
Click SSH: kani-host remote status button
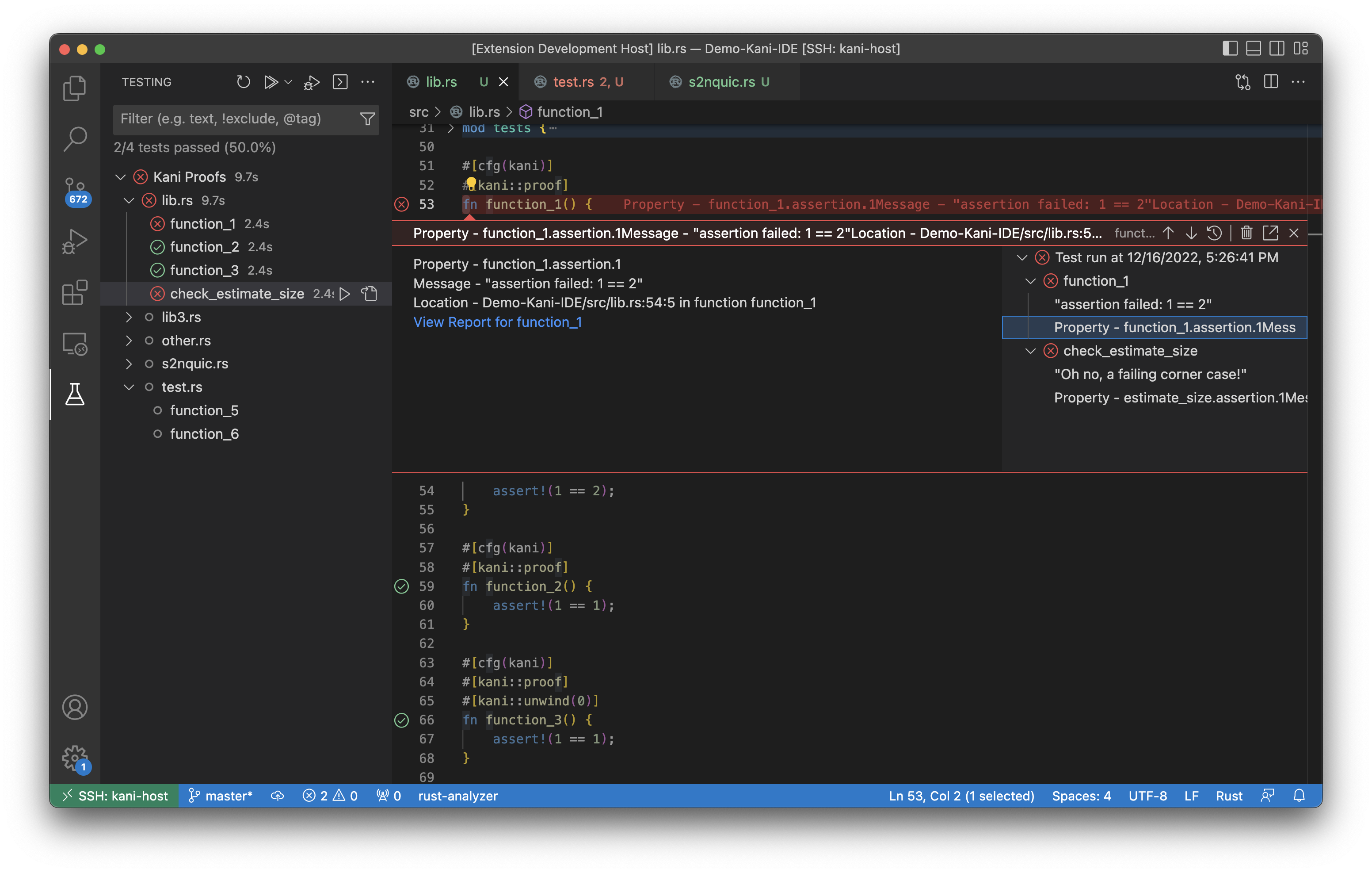[x=114, y=796]
